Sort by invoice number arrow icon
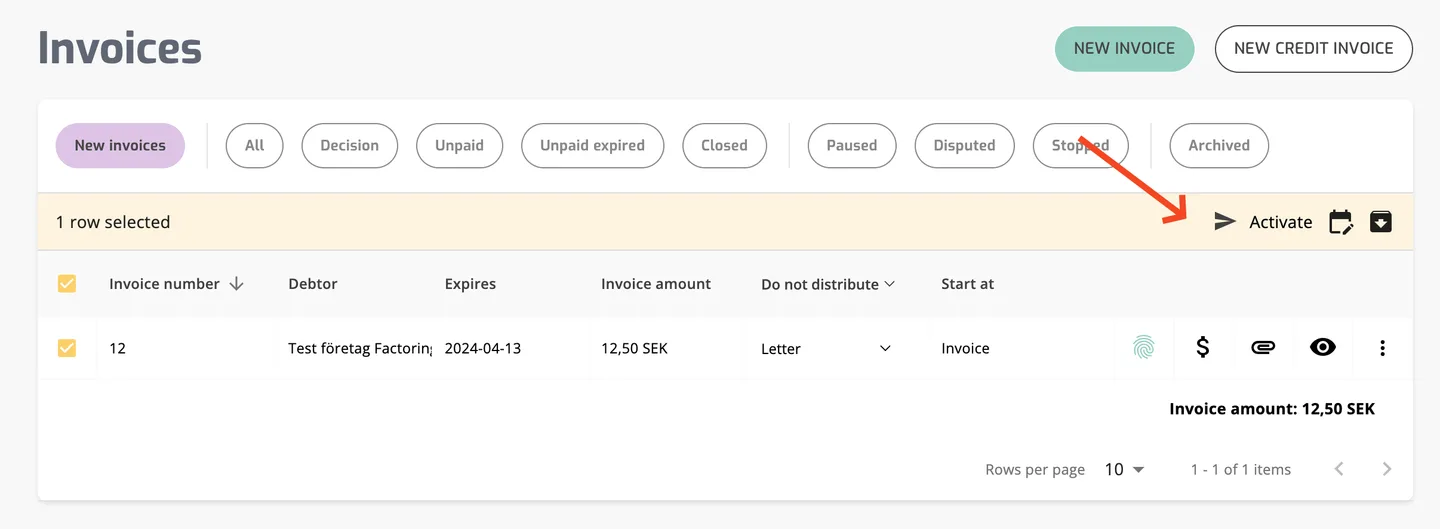 point(237,284)
